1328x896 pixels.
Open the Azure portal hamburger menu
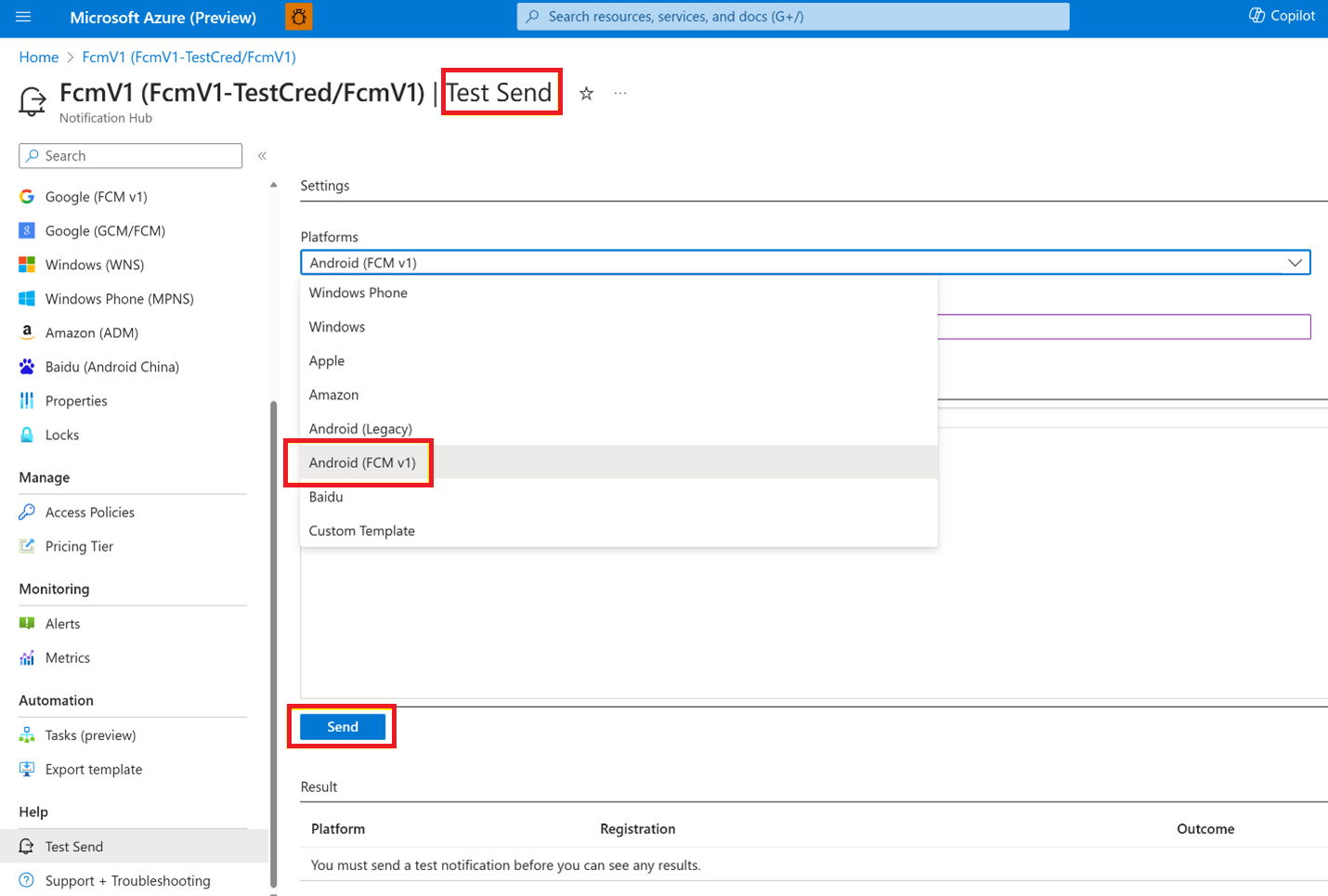(x=23, y=17)
